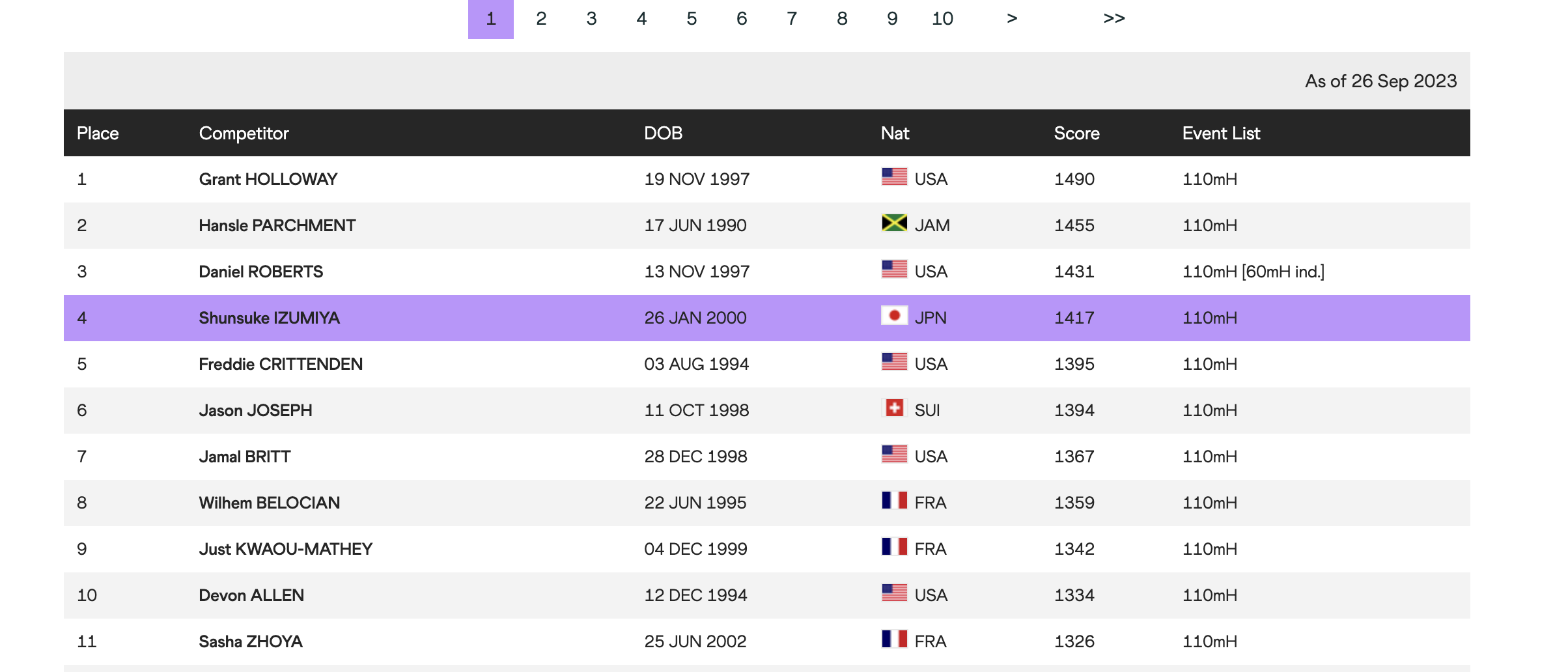Click the French flag for Wilhem BELOCIAN
The width and height of the screenshot is (1568, 672).
[894, 500]
